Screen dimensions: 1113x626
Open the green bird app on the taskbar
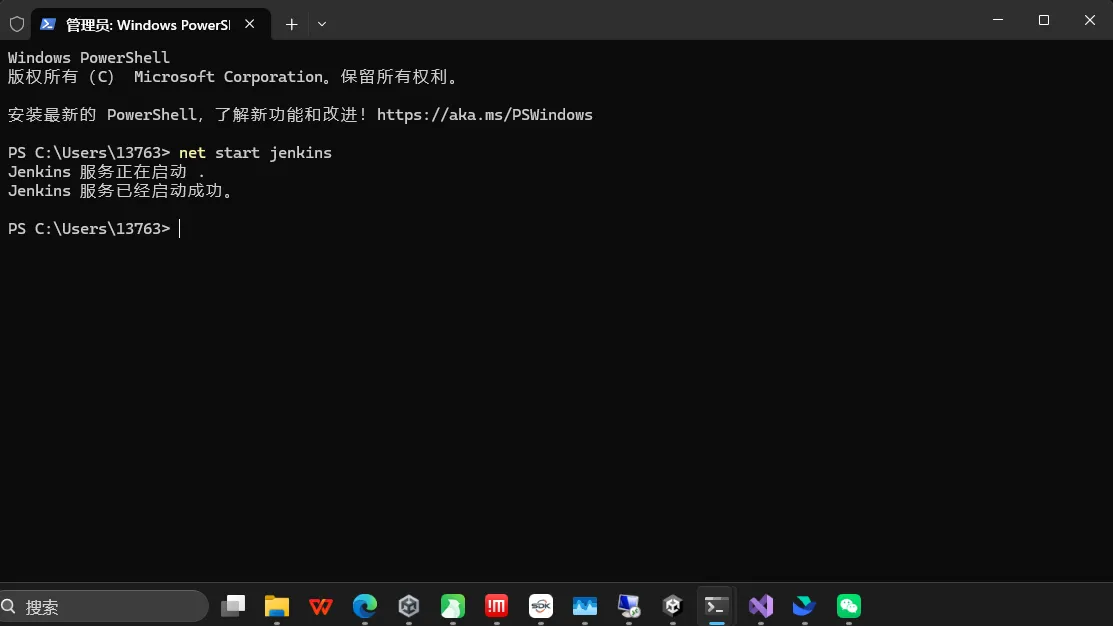pos(453,606)
